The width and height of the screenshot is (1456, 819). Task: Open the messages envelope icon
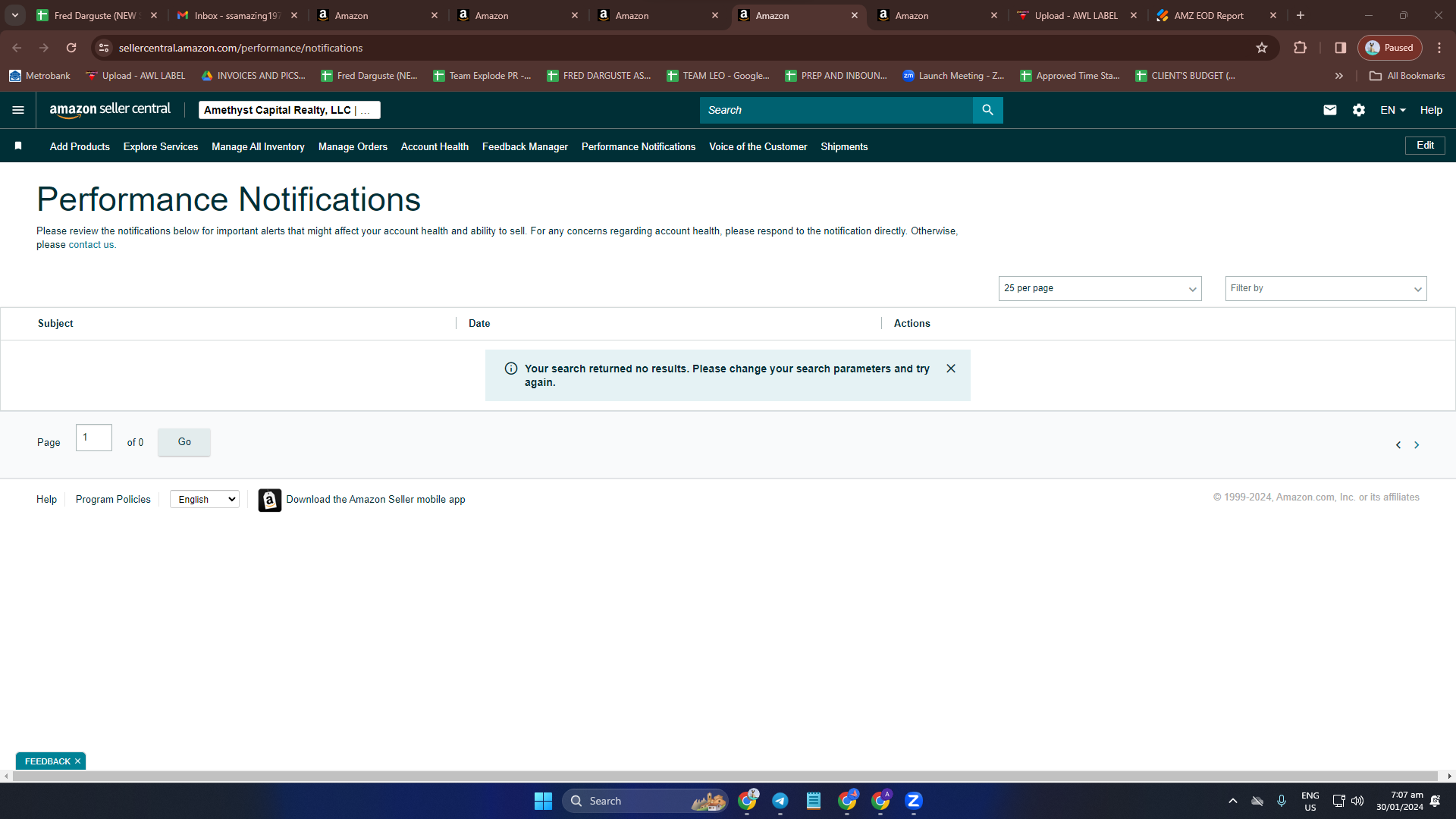pyautogui.click(x=1329, y=110)
